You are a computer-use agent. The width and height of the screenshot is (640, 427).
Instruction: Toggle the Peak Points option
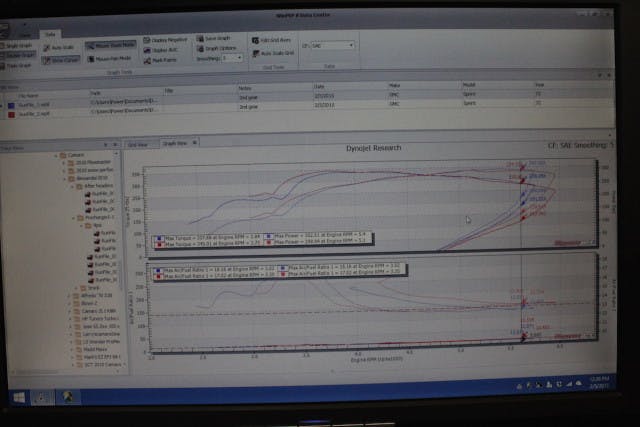coord(163,61)
